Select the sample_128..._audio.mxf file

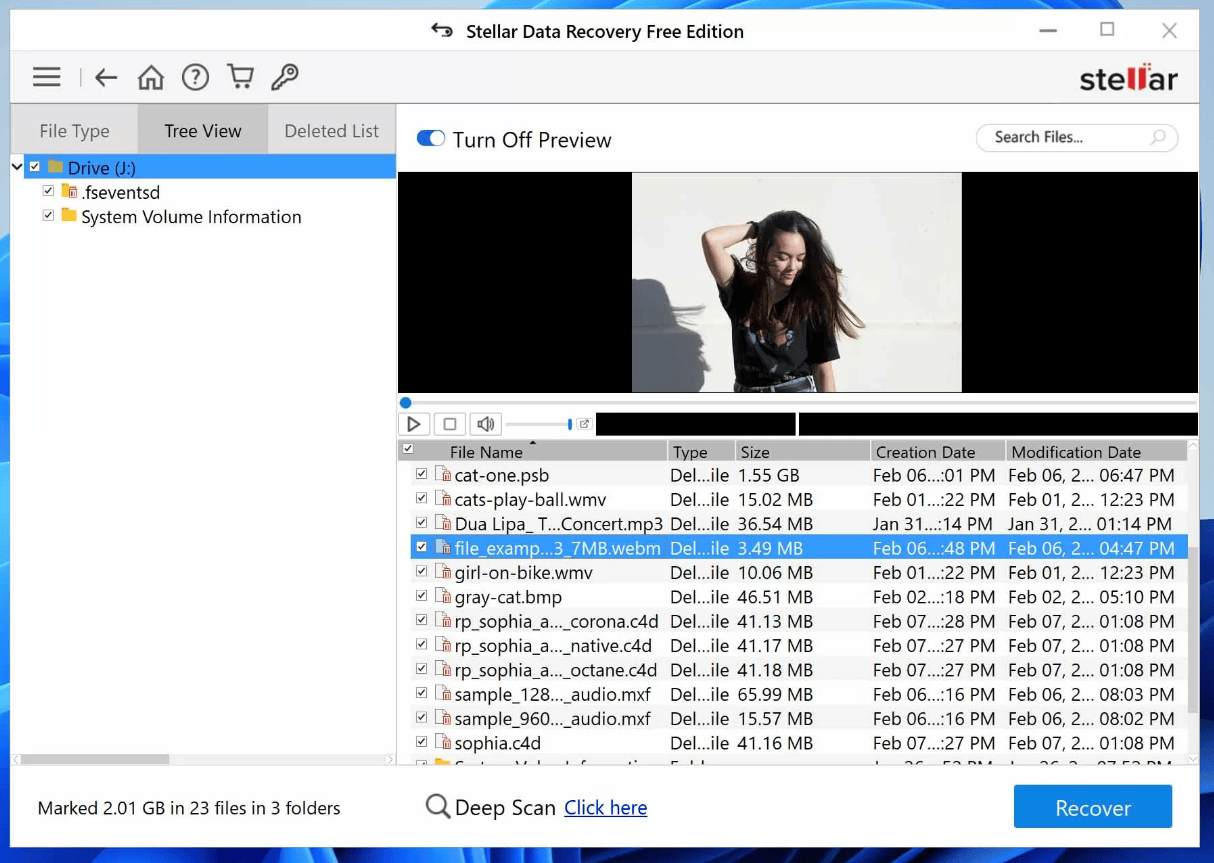point(553,694)
